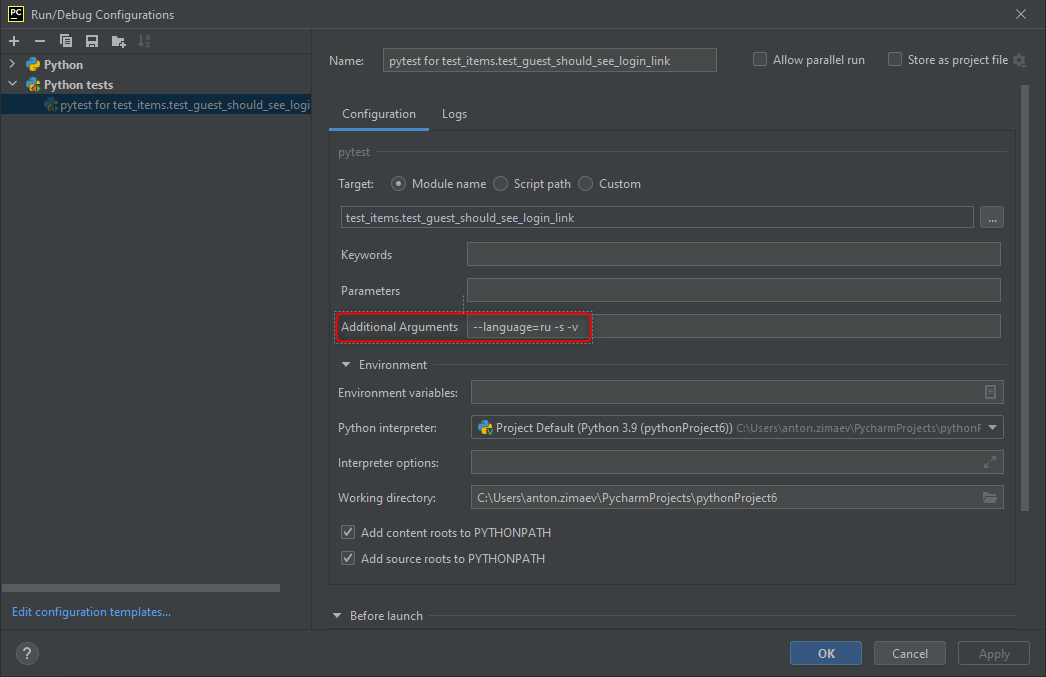Screen dimensions: 1046x677
Task: Collapse the Environment section
Action: coord(346,365)
